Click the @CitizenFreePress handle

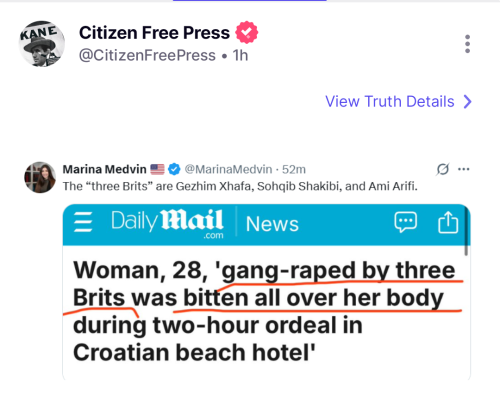click(x=147, y=55)
